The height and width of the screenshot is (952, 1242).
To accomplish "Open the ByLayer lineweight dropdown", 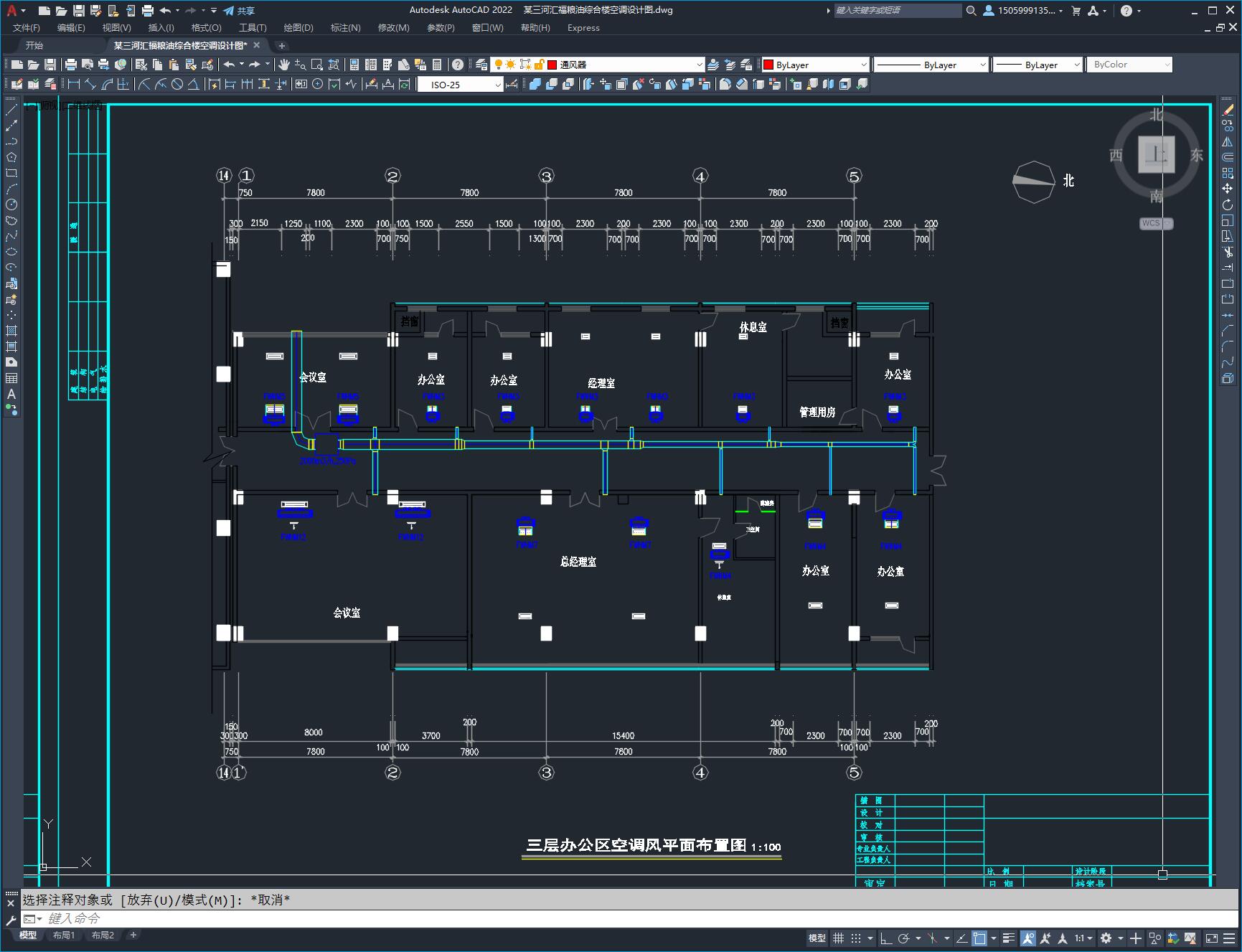I will (1038, 65).
